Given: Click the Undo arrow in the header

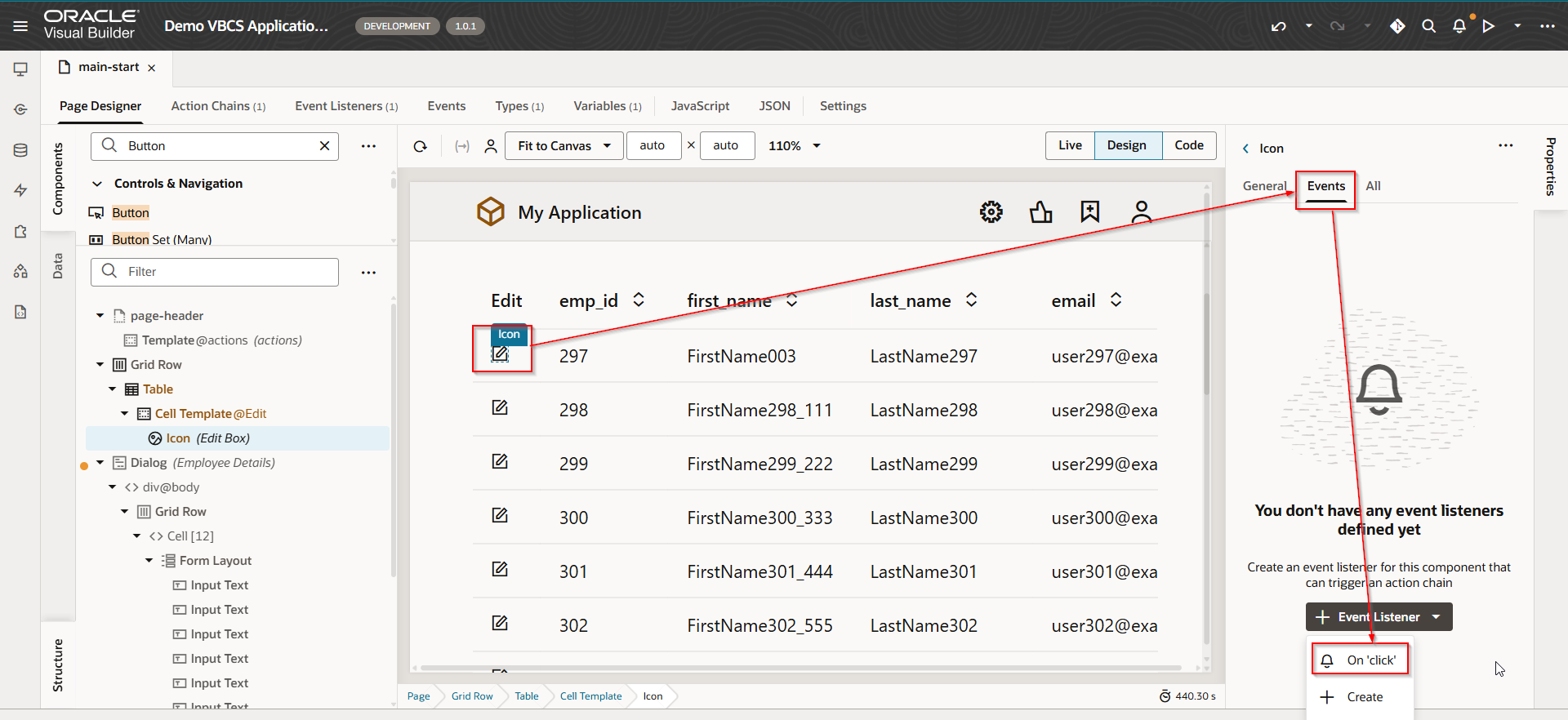Looking at the screenshot, I should coord(1278,26).
